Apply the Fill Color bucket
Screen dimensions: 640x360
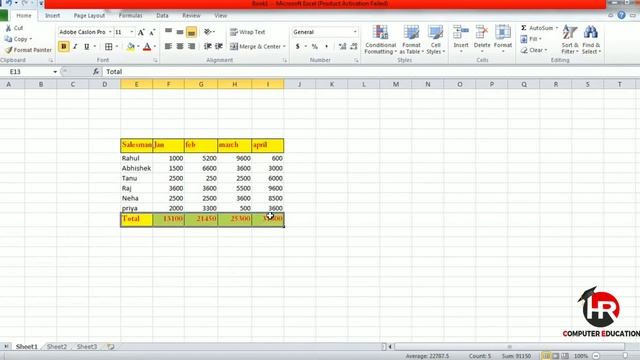tap(131, 47)
